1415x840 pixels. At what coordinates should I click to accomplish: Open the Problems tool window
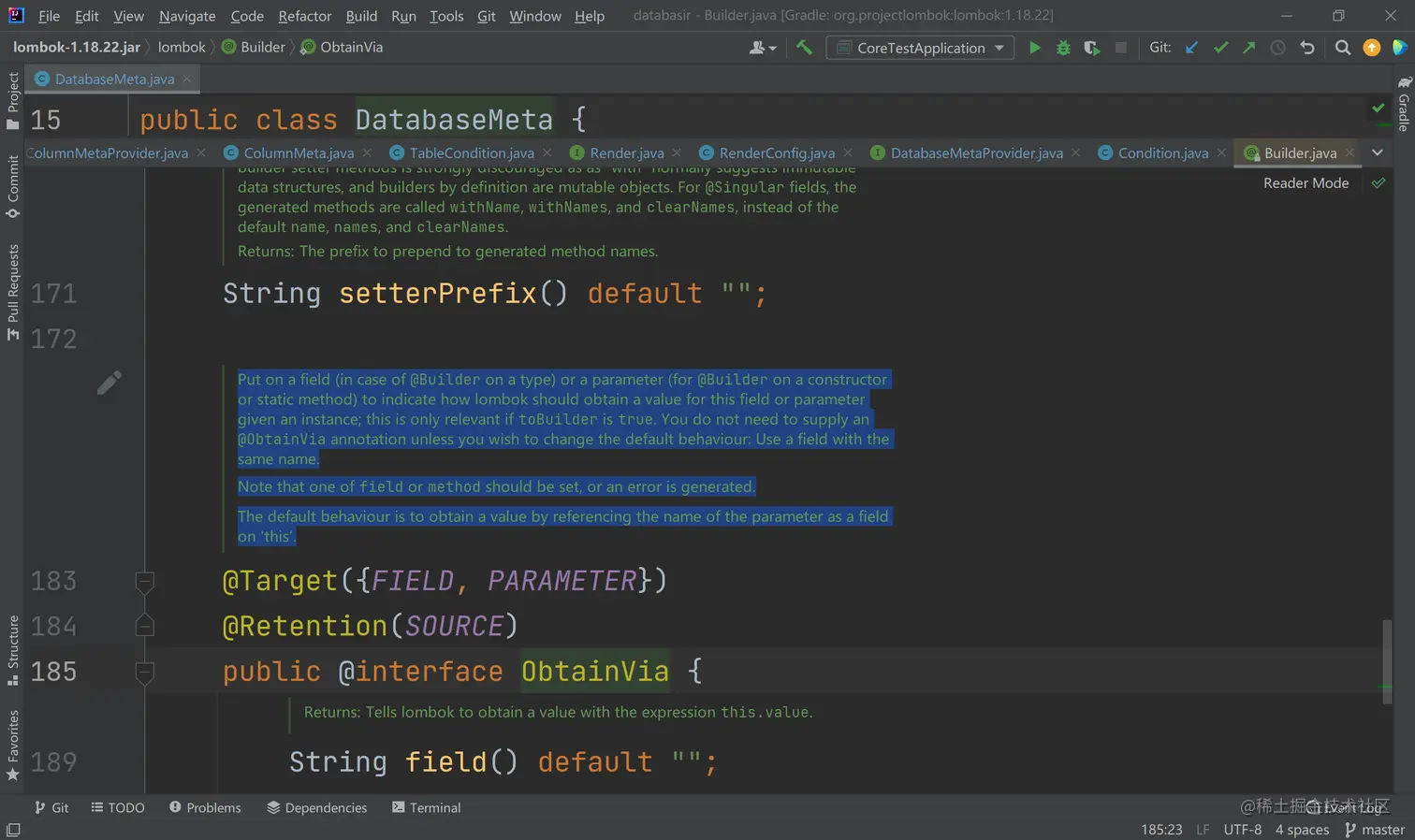(x=205, y=807)
